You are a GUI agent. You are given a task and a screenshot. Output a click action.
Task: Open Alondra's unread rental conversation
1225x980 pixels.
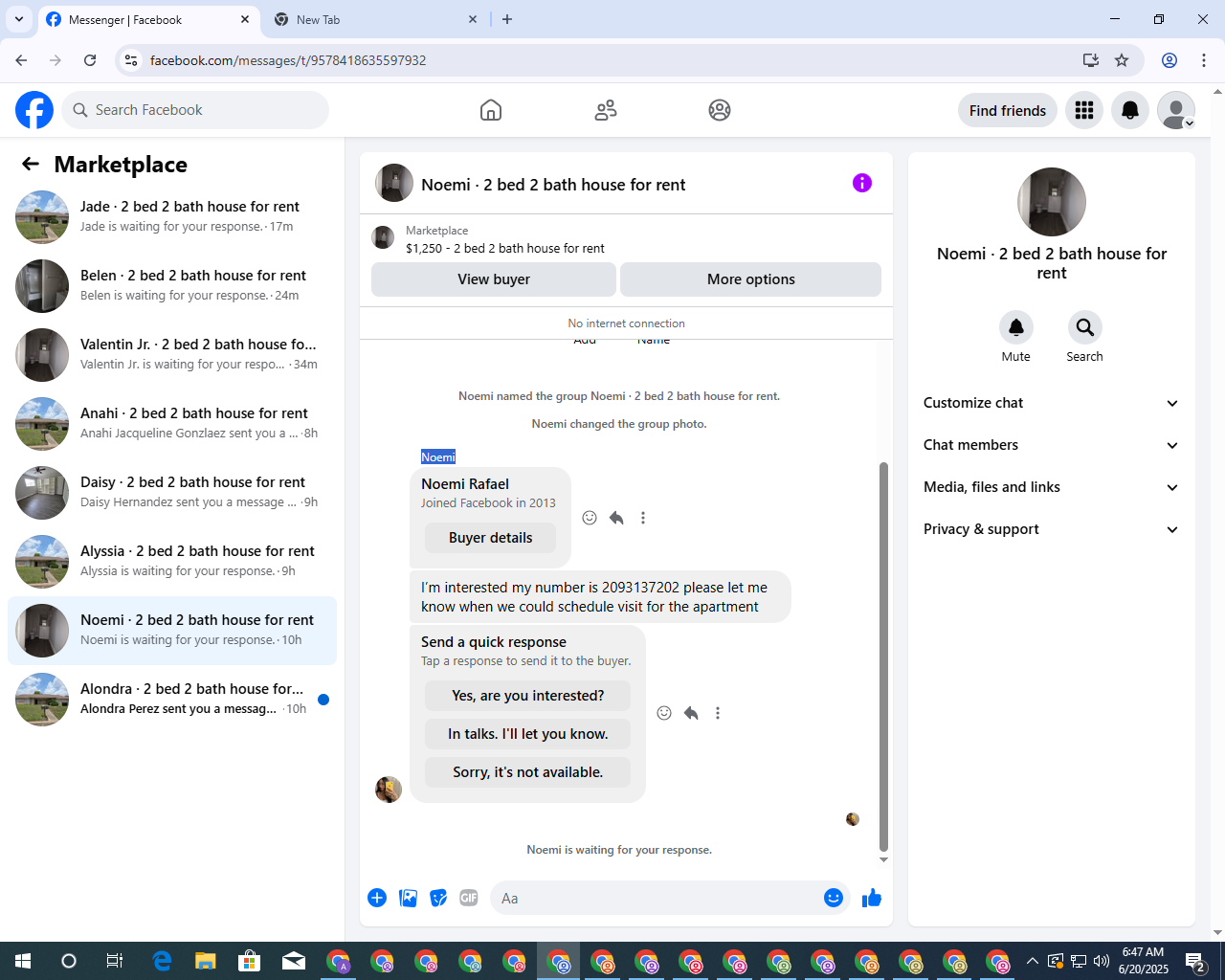(x=172, y=699)
